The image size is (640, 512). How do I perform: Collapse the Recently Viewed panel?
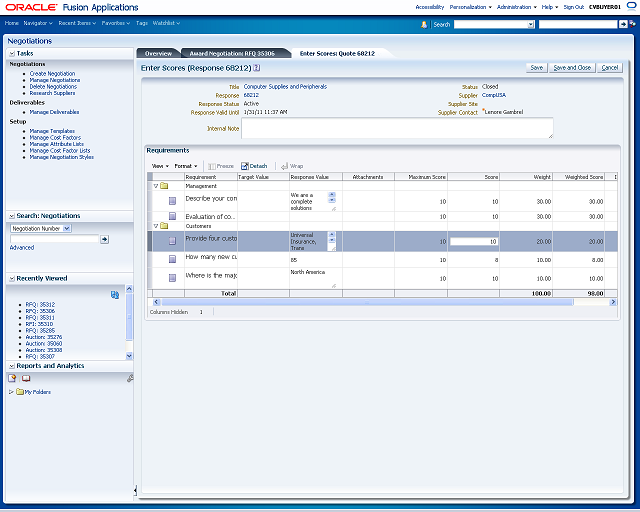pyautogui.click(x=12, y=278)
